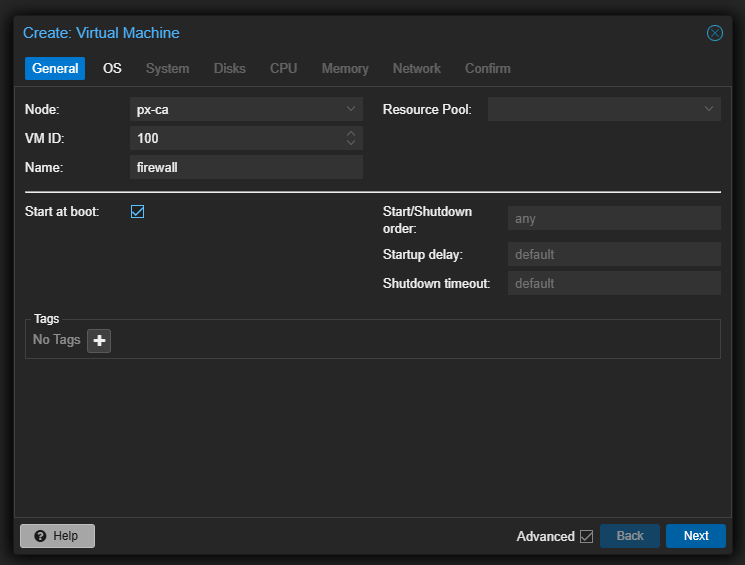
Task: Click the Create: Virtual Machine title
Action: coord(101,33)
